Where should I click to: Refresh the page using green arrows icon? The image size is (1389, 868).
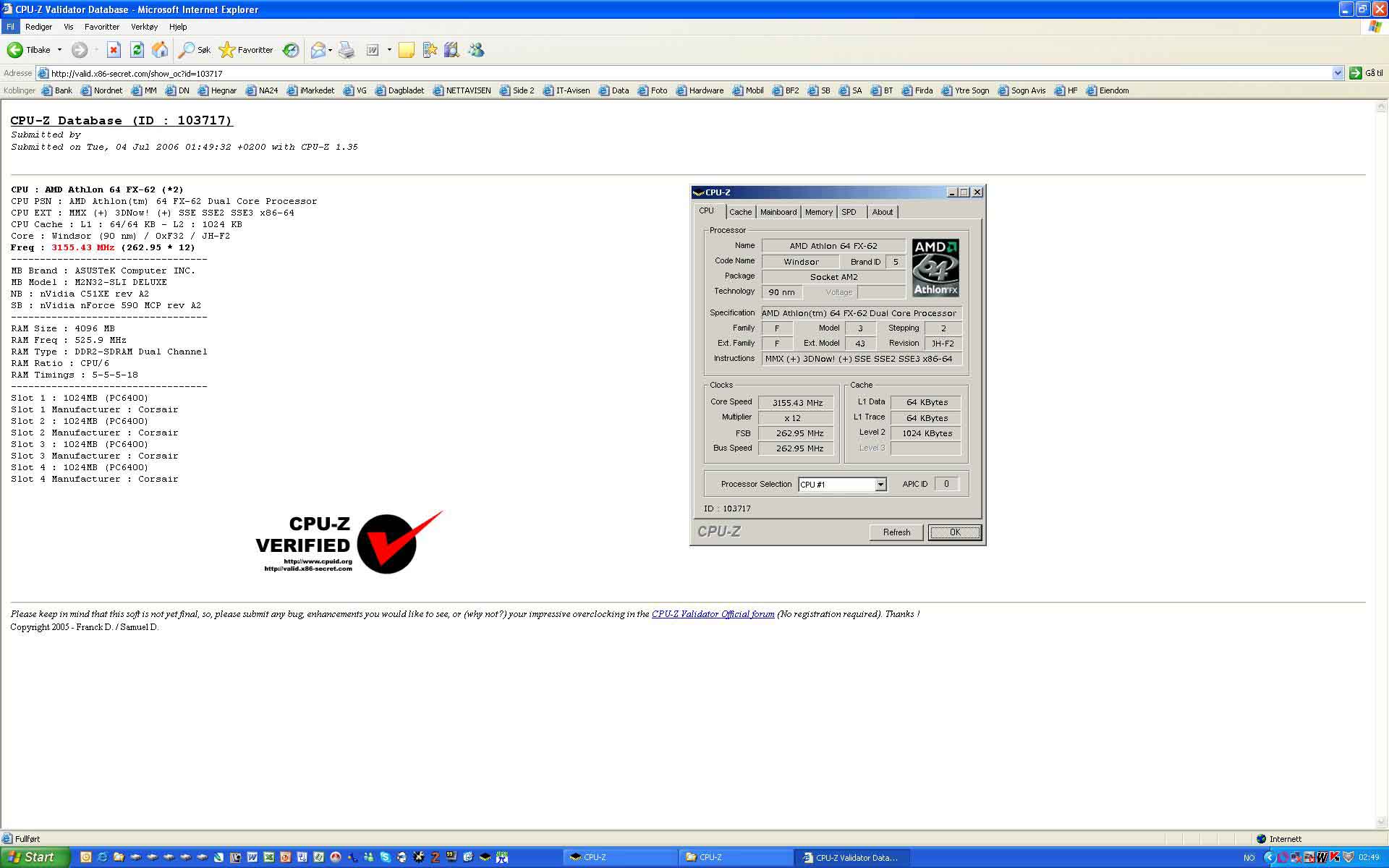click(x=137, y=50)
